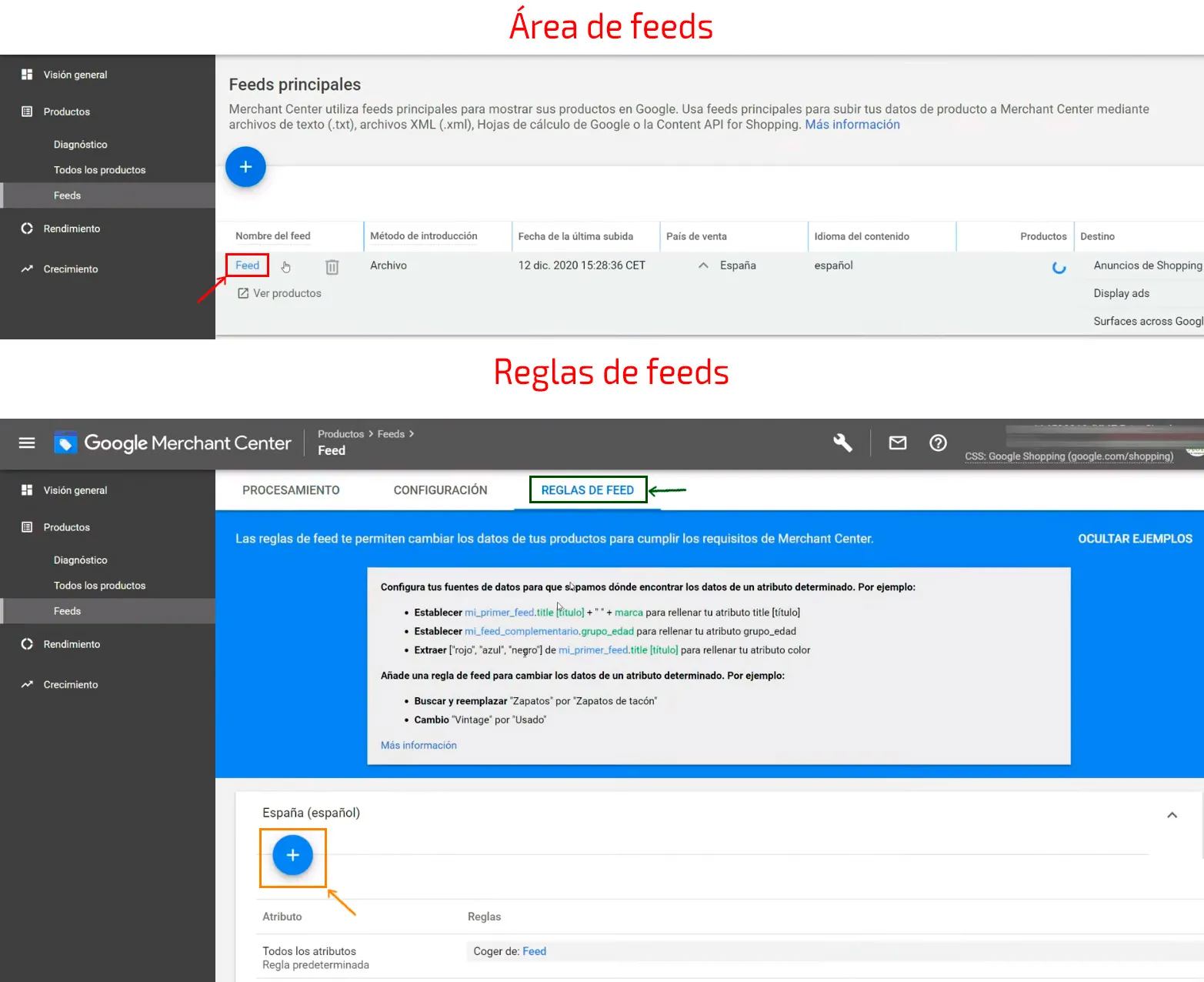This screenshot has height=982, width=1204.
Task: Open Más información link in the examples card
Action: click(x=419, y=745)
